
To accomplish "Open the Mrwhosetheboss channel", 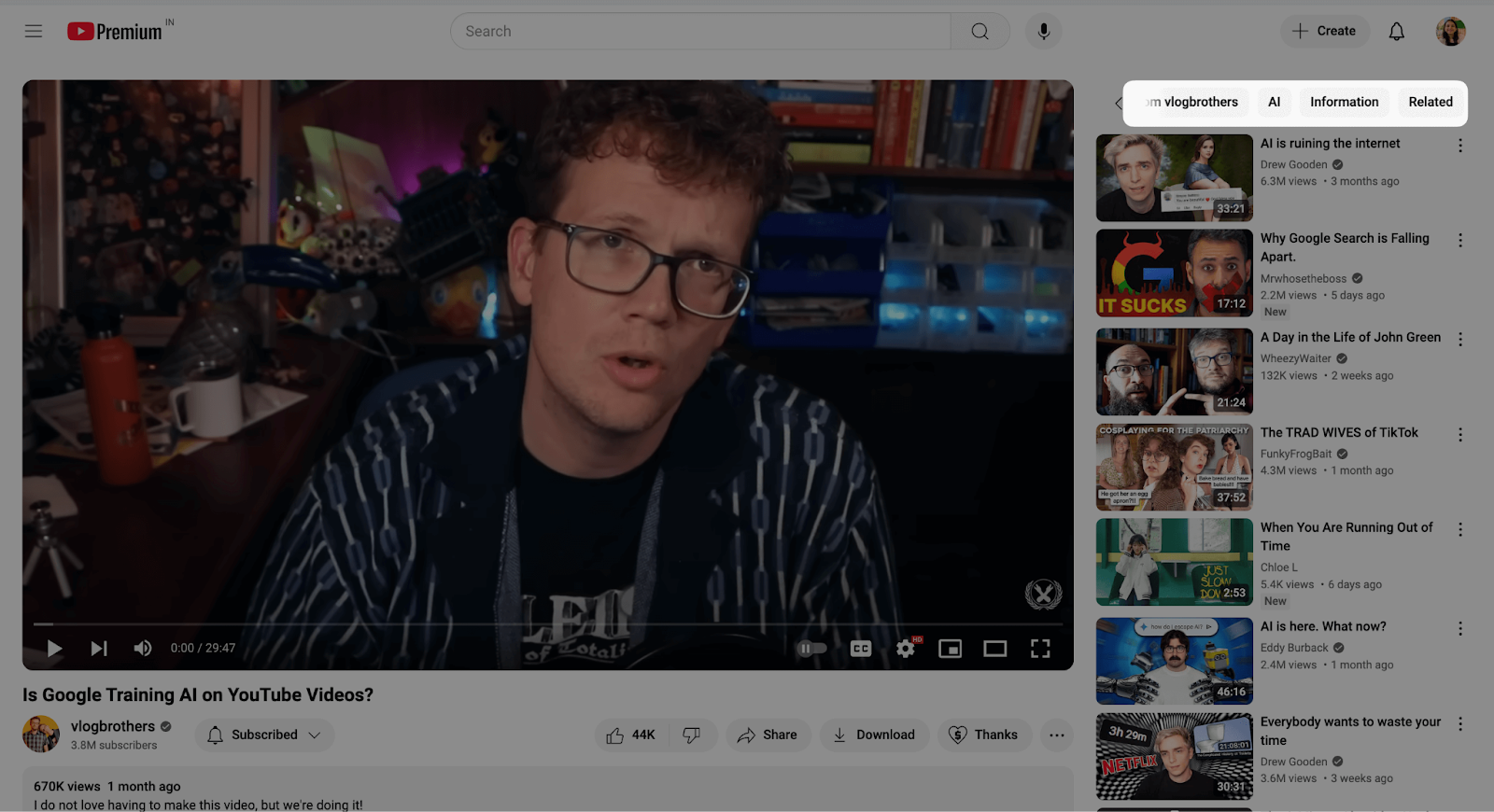I will click(1304, 278).
